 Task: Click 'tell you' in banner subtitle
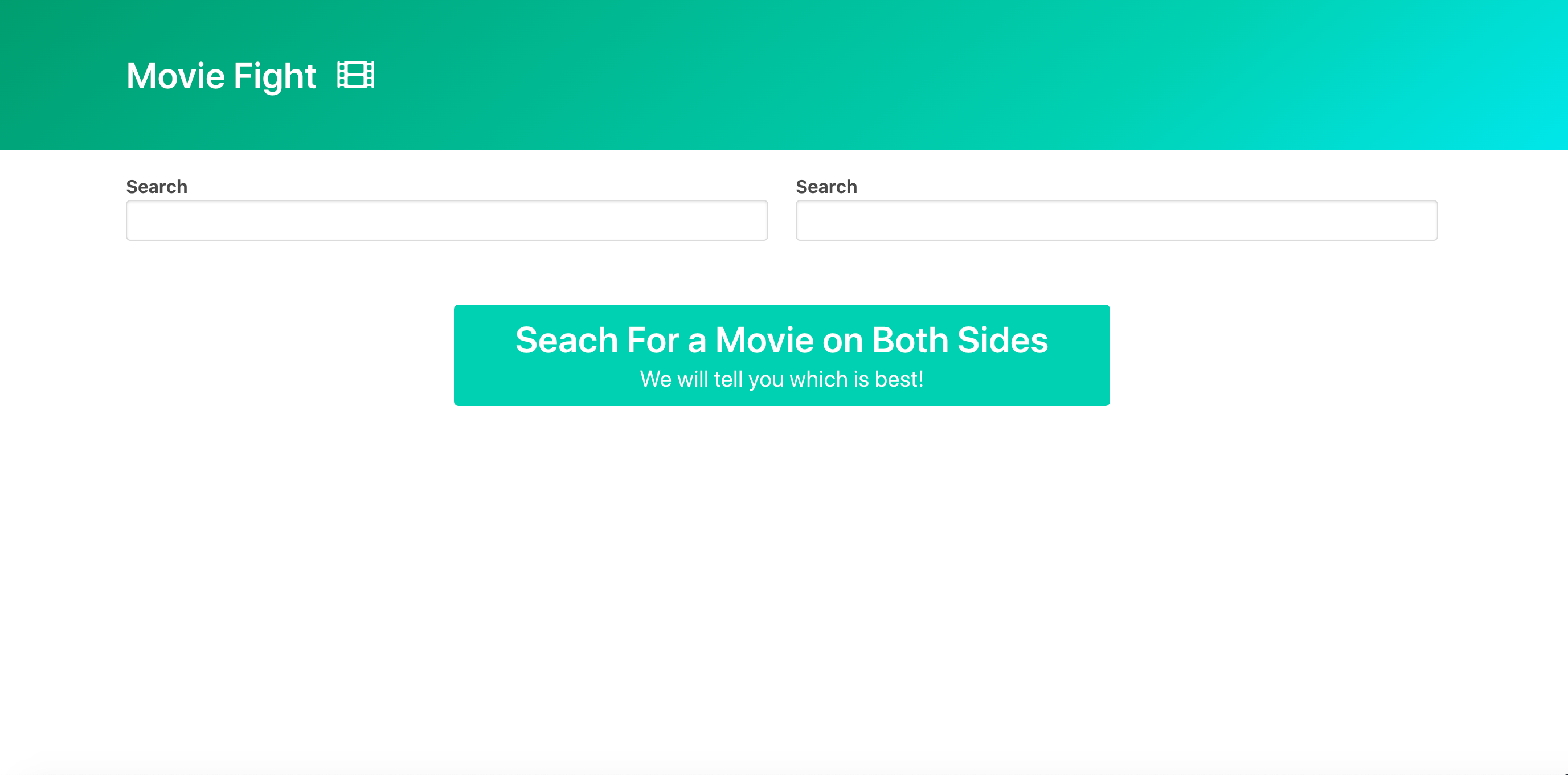pyautogui.click(x=749, y=379)
